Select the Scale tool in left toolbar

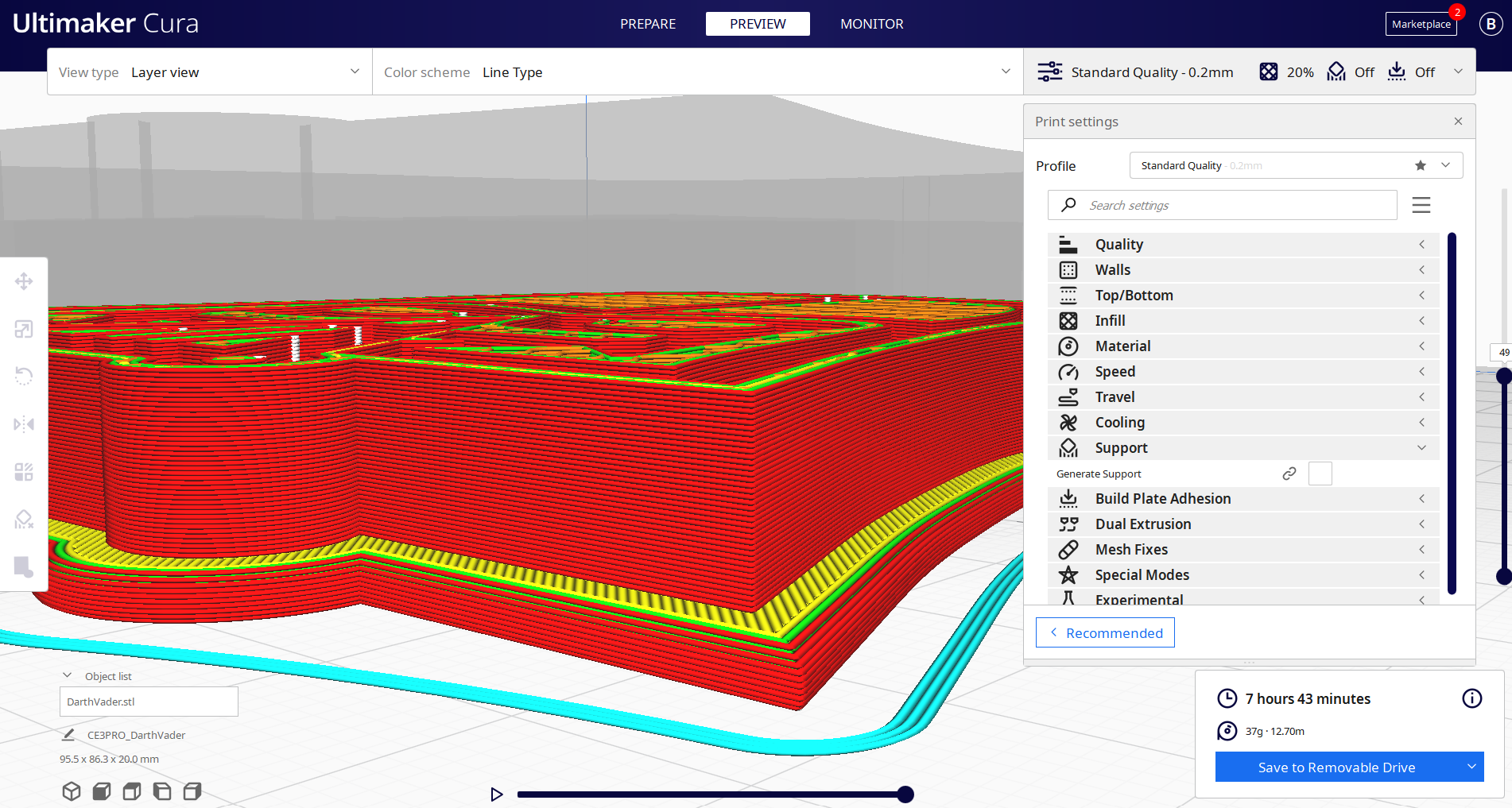[x=24, y=329]
